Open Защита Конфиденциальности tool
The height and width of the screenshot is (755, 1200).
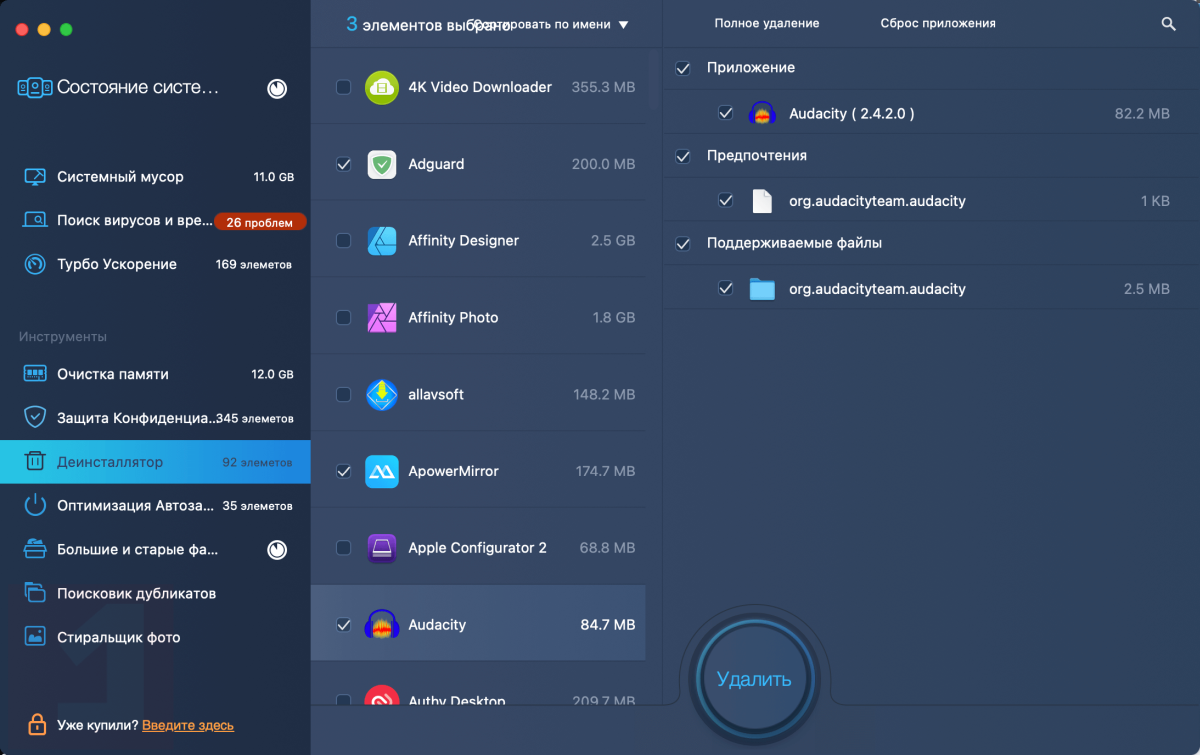[155, 418]
